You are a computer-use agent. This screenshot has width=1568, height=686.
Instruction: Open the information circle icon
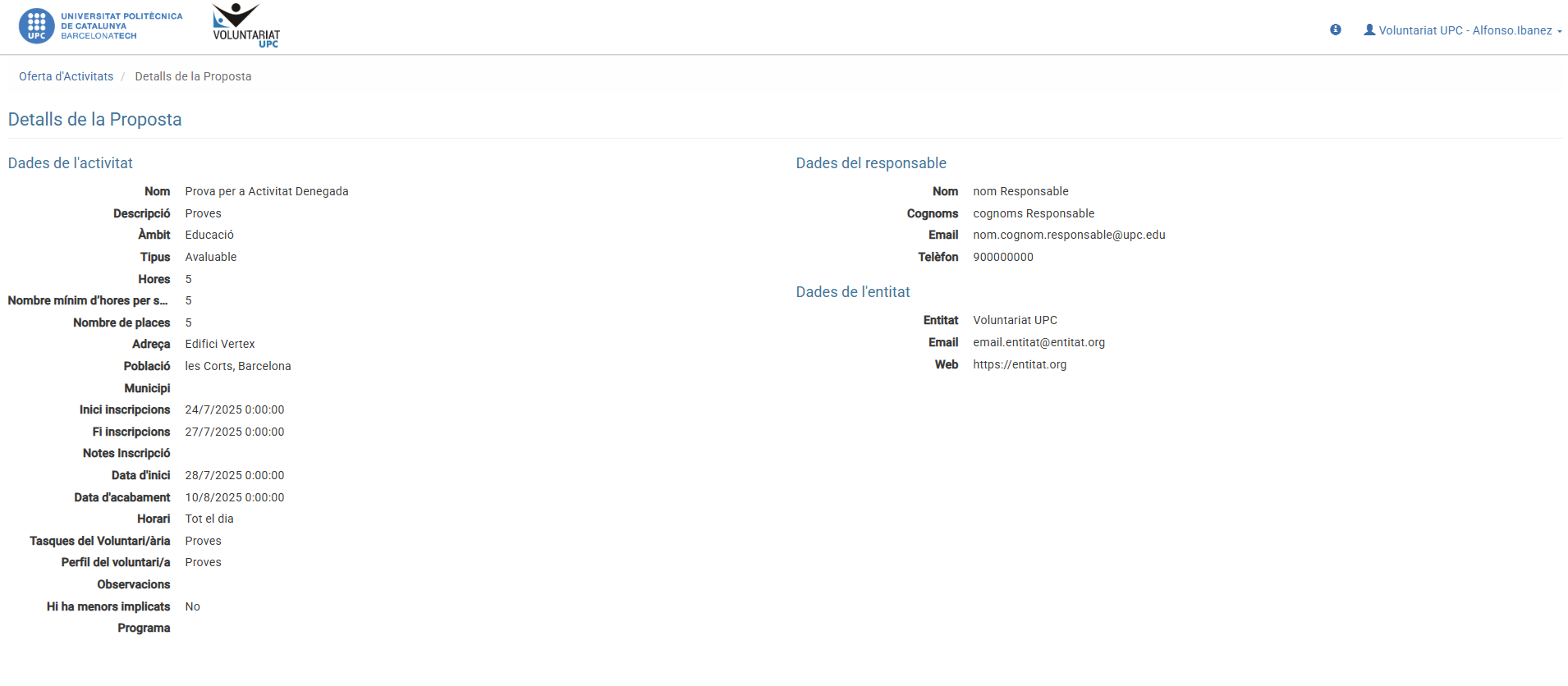click(1336, 30)
